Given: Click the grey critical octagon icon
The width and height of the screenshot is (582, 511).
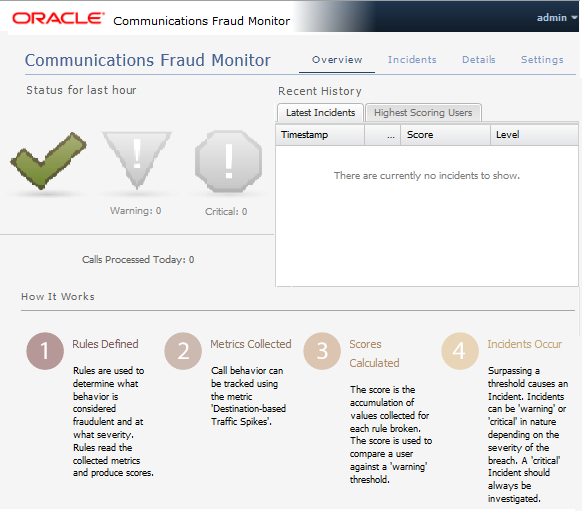Looking at the screenshot, I should click(x=229, y=161).
